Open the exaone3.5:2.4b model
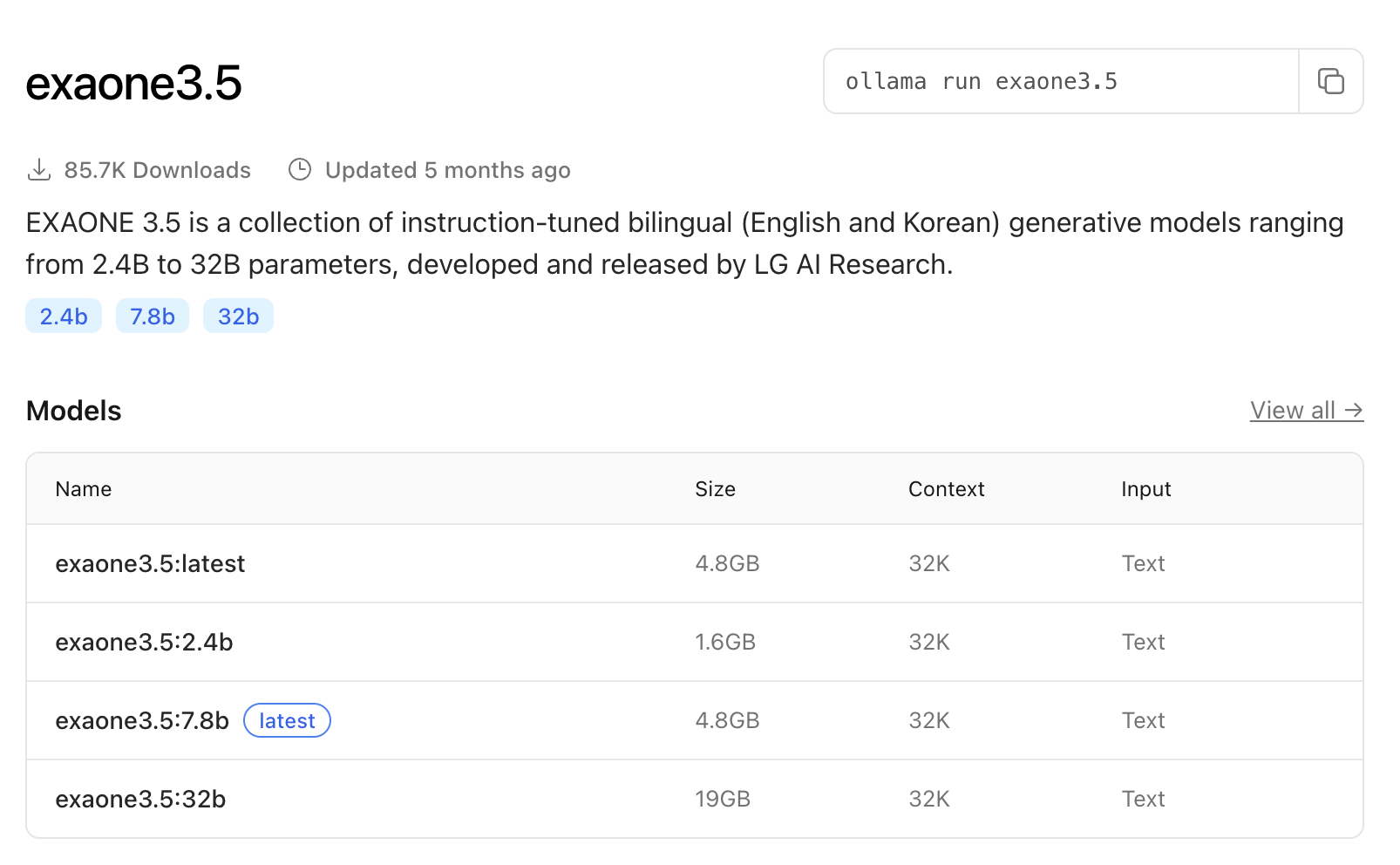This screenshot has height=865, width=1400. 144,643
